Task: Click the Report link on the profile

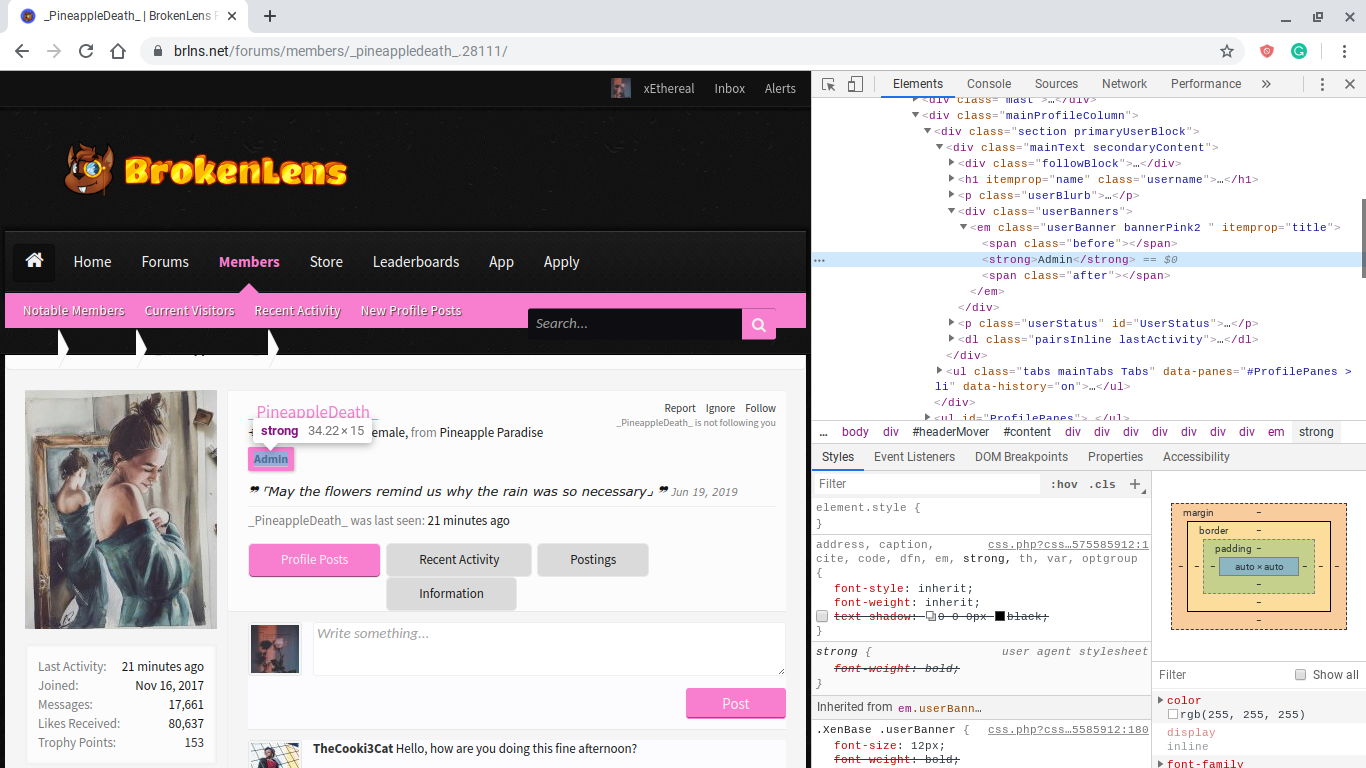Action: tap(680, 408)
